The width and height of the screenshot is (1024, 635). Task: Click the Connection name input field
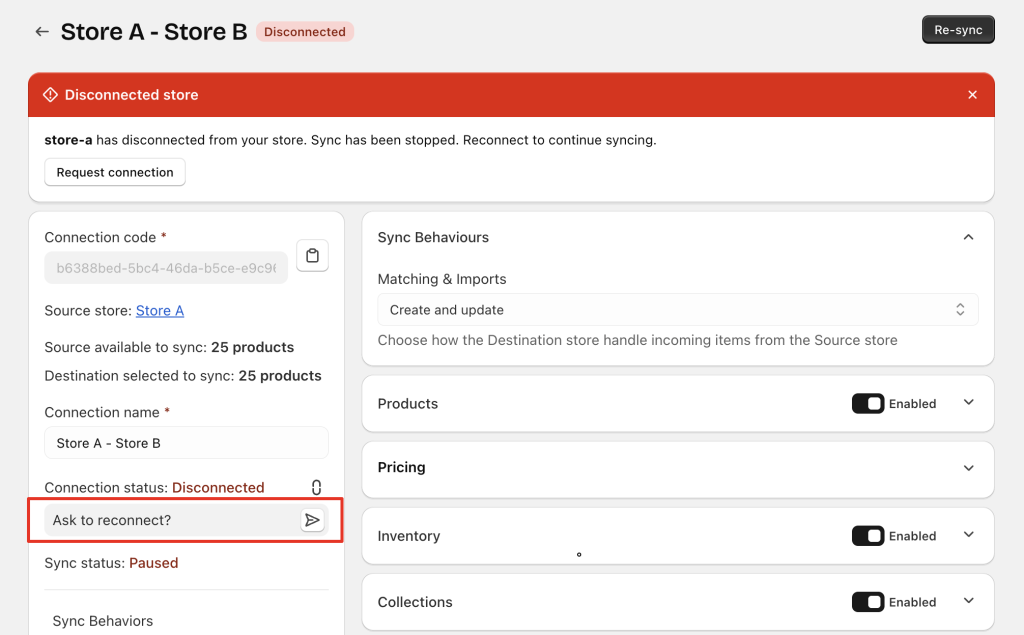pyautogui.click(x=186, y=443)
